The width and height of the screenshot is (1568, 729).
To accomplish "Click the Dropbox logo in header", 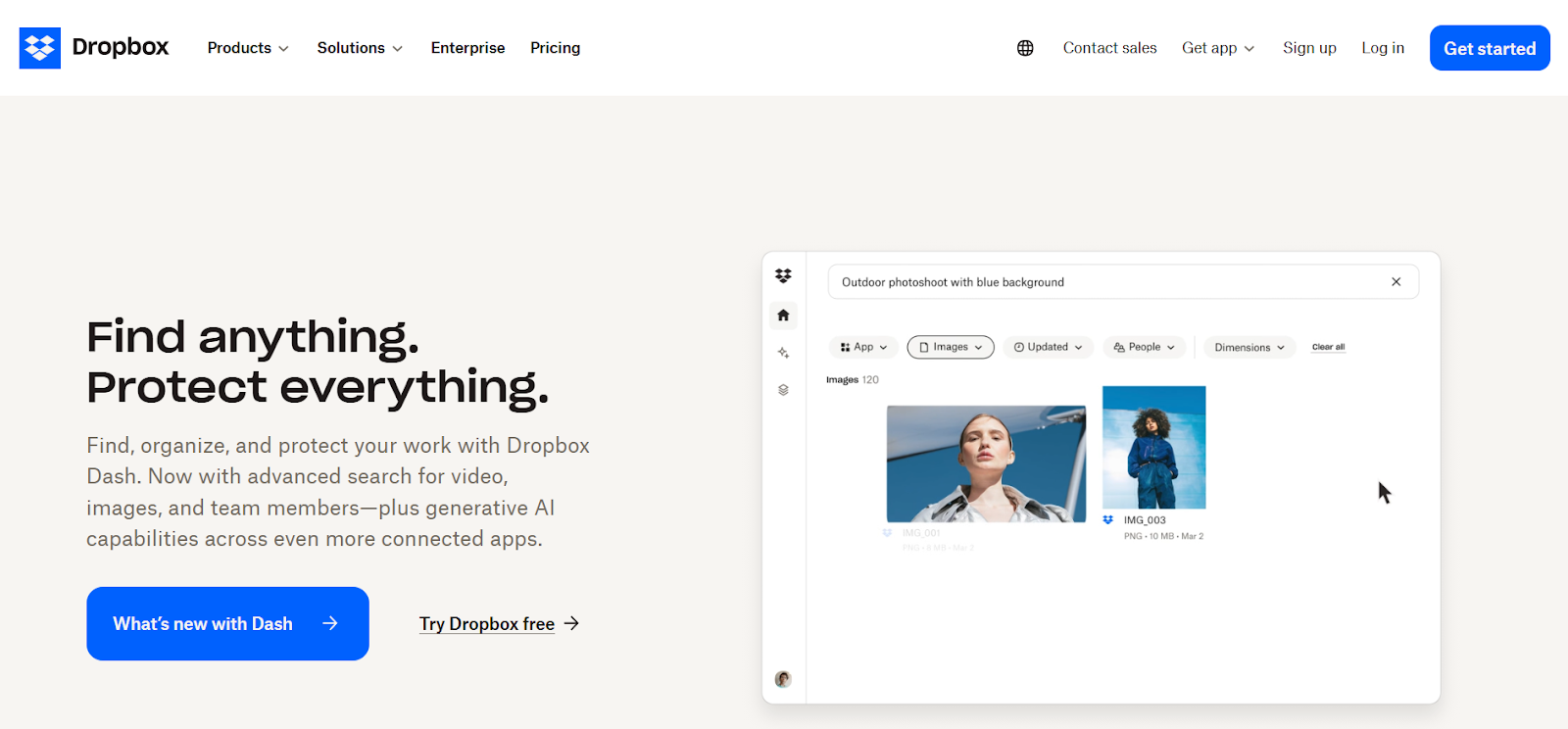I will coord(94,47).
